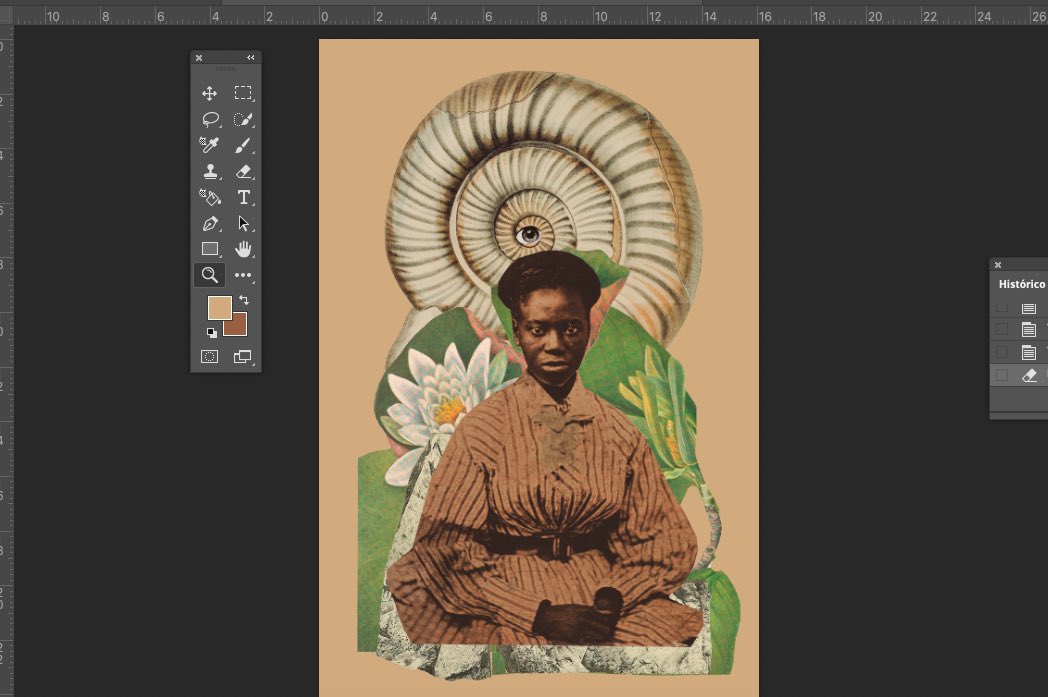Select the Eyedropper tool
This screenshot has width=1048, height=697.
point(209,145)
